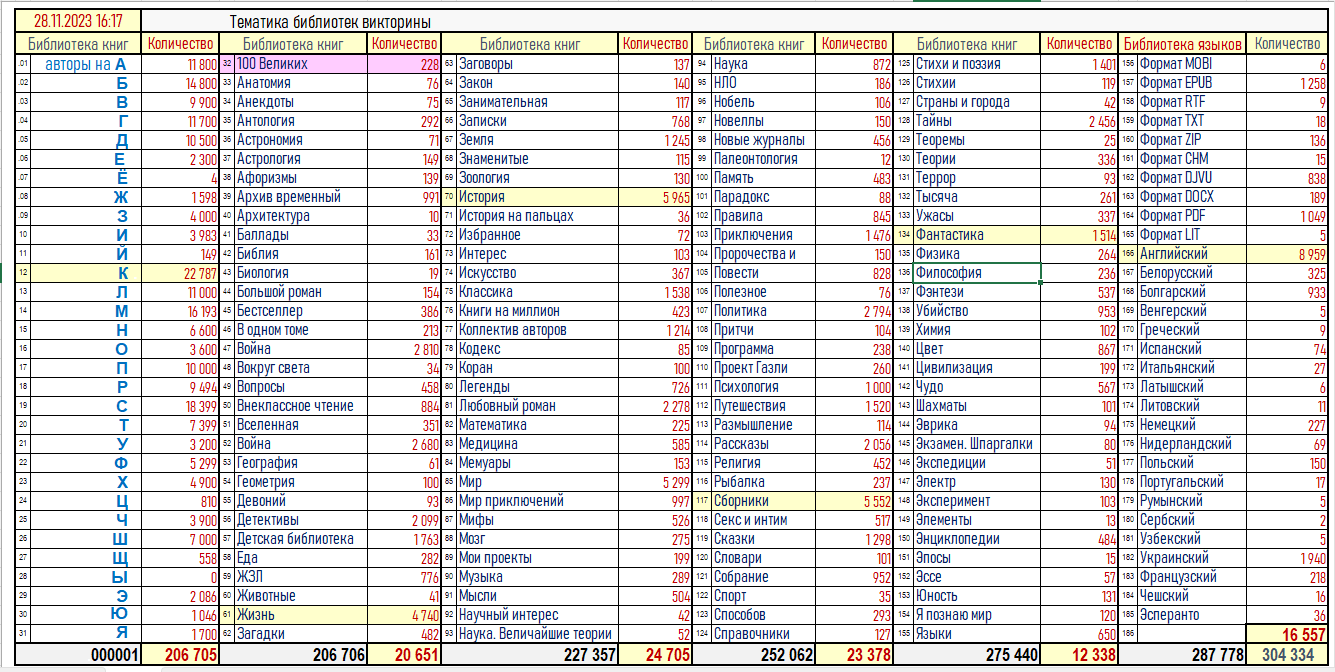This screenshot has height=672, width=1335.
Task: Select the grand total '304 334'
Action: [1288, 654]
